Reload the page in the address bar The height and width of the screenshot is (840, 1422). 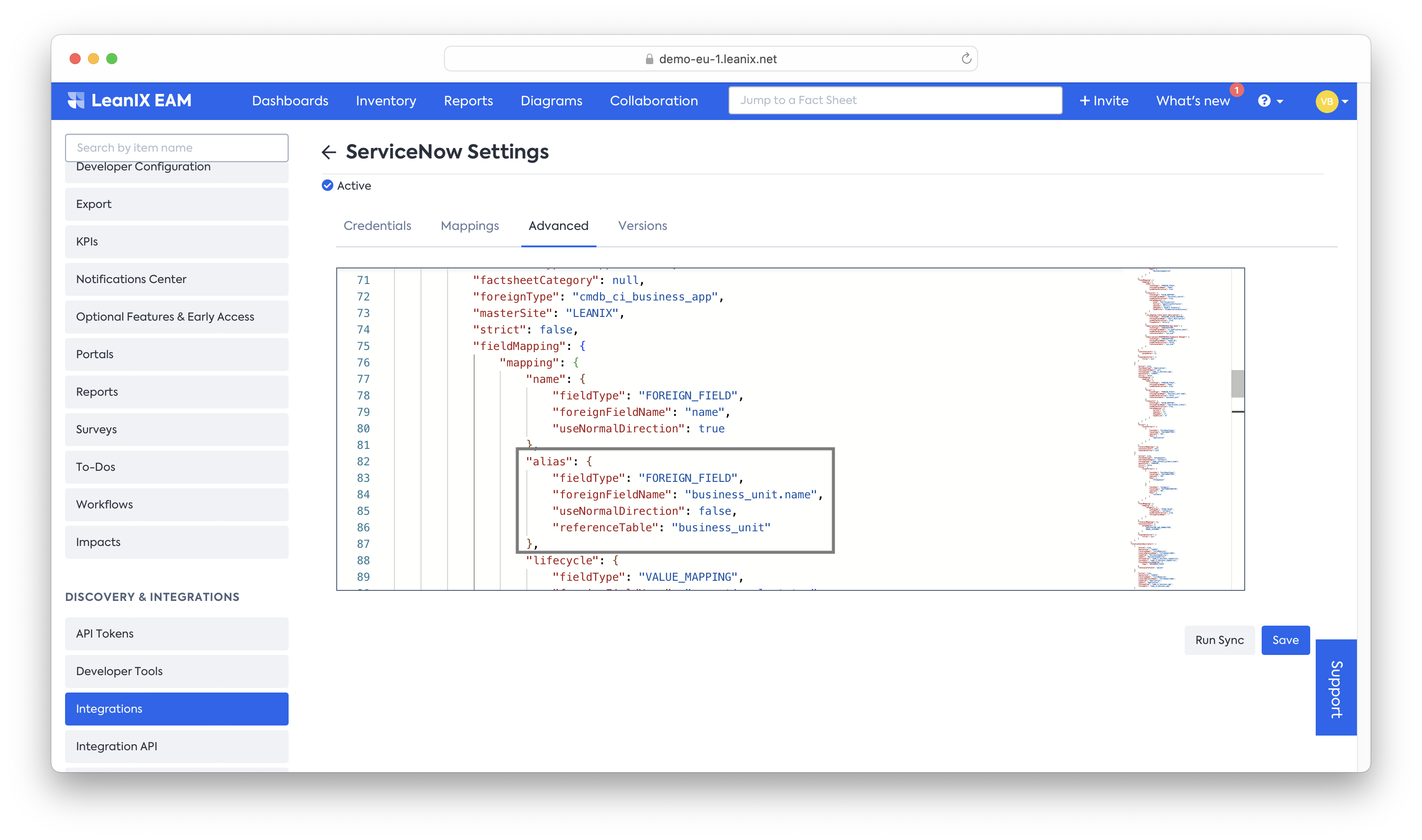coord(966,58)
